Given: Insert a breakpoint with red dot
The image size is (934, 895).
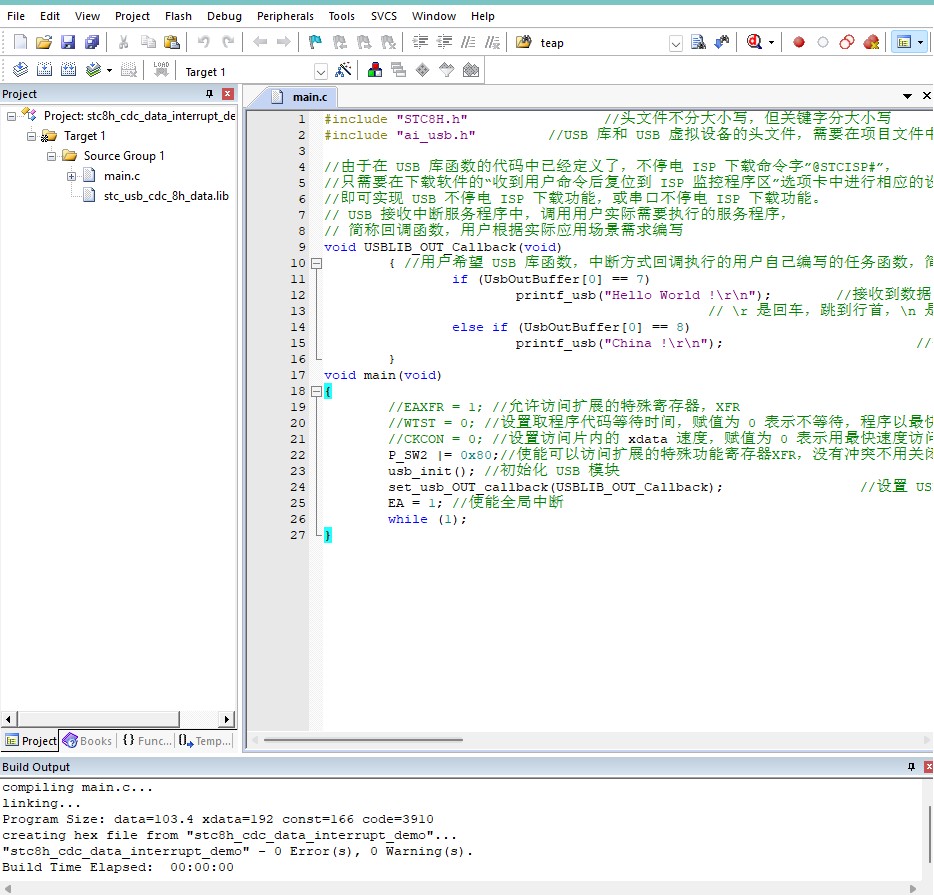Looking at the screenshot, I should pyautogui.click(x=799, y=42).
